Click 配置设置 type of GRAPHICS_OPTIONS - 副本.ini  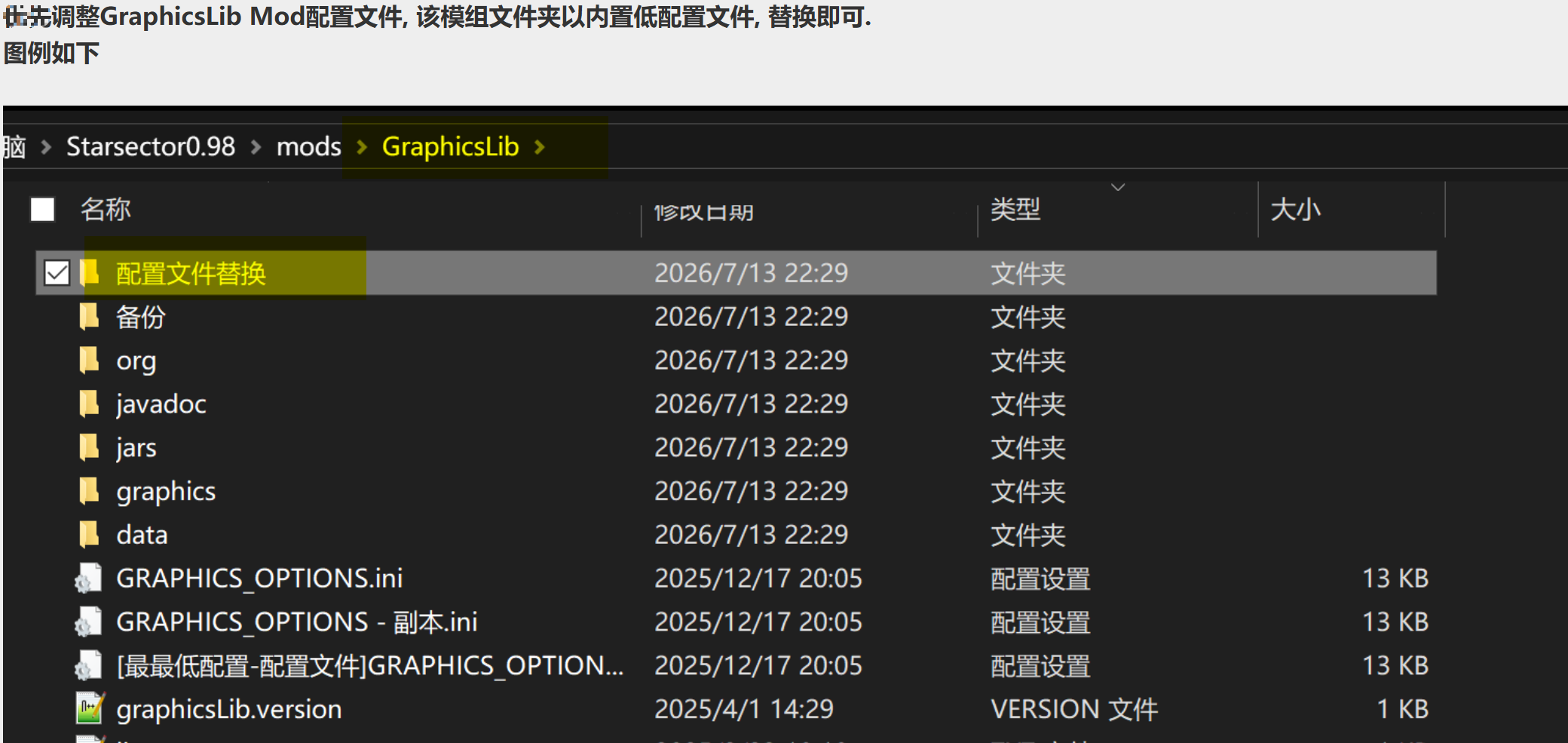1040,622
